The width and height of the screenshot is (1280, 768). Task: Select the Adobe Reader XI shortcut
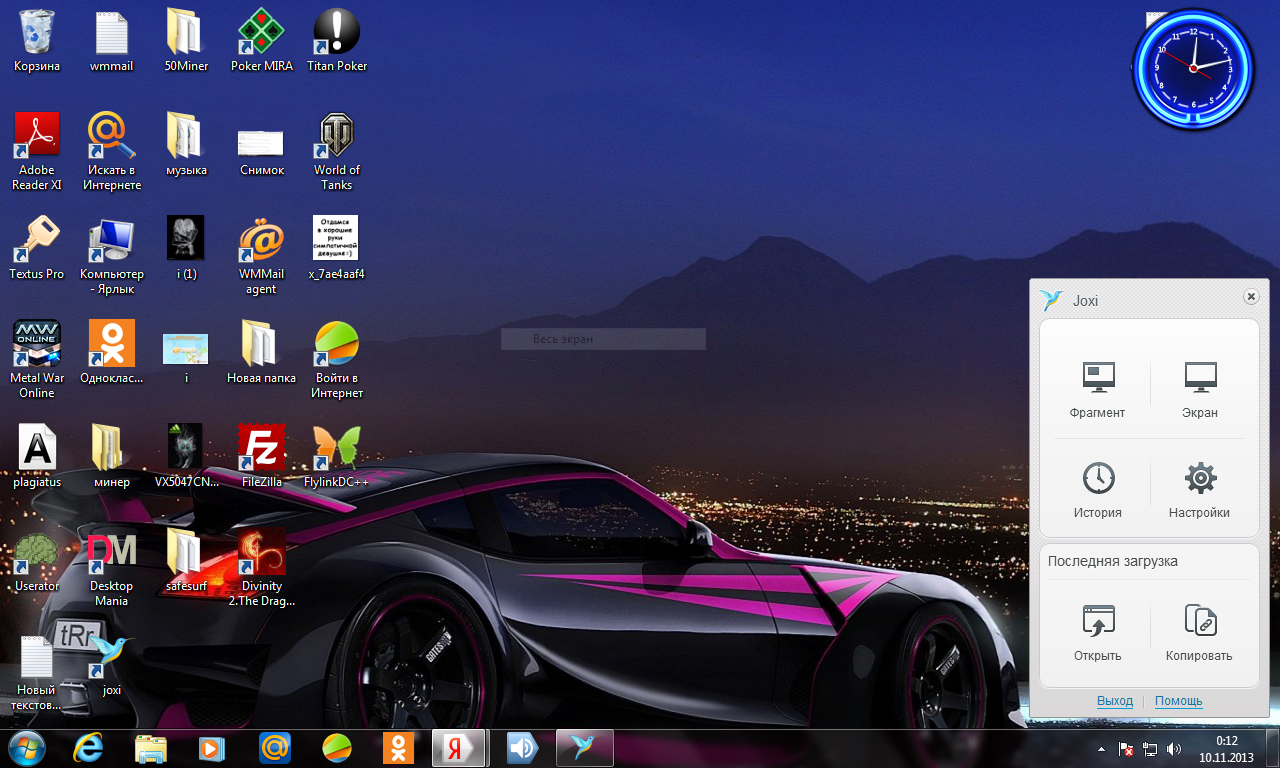pyautogui.click(x=37, y=152)
